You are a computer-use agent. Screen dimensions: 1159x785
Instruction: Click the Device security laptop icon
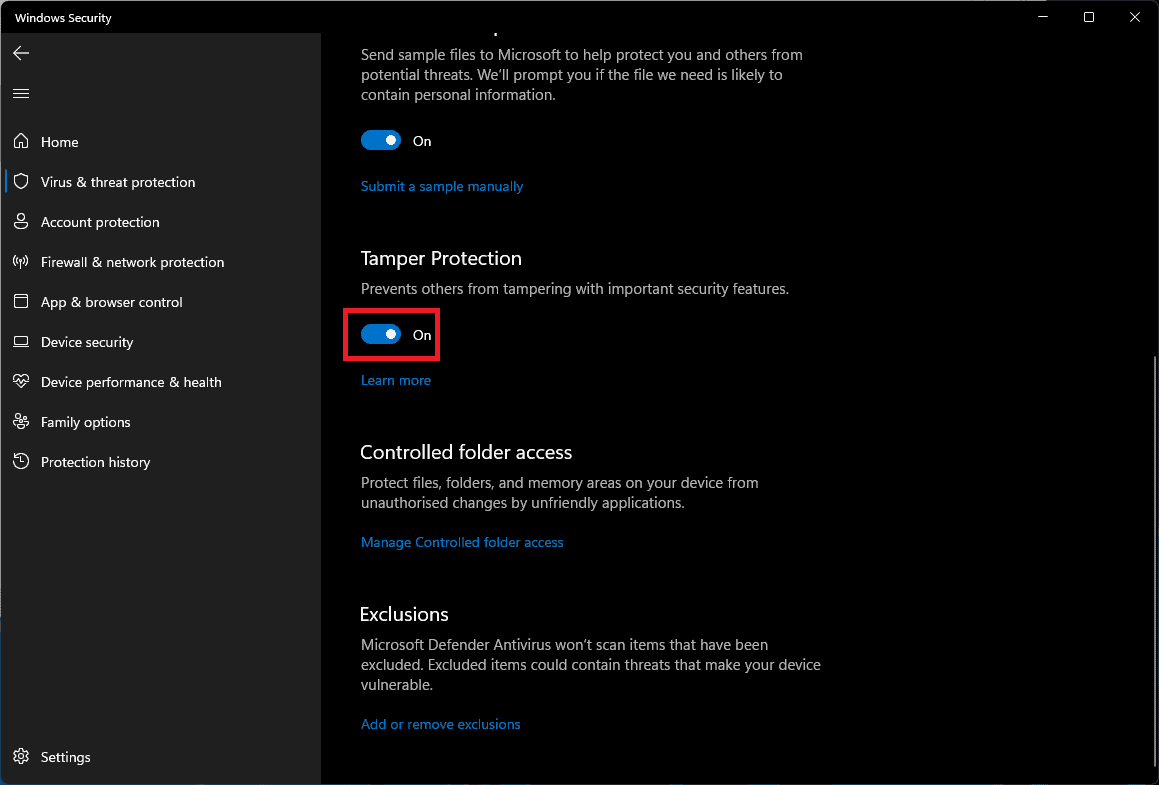tap(21, 342)
